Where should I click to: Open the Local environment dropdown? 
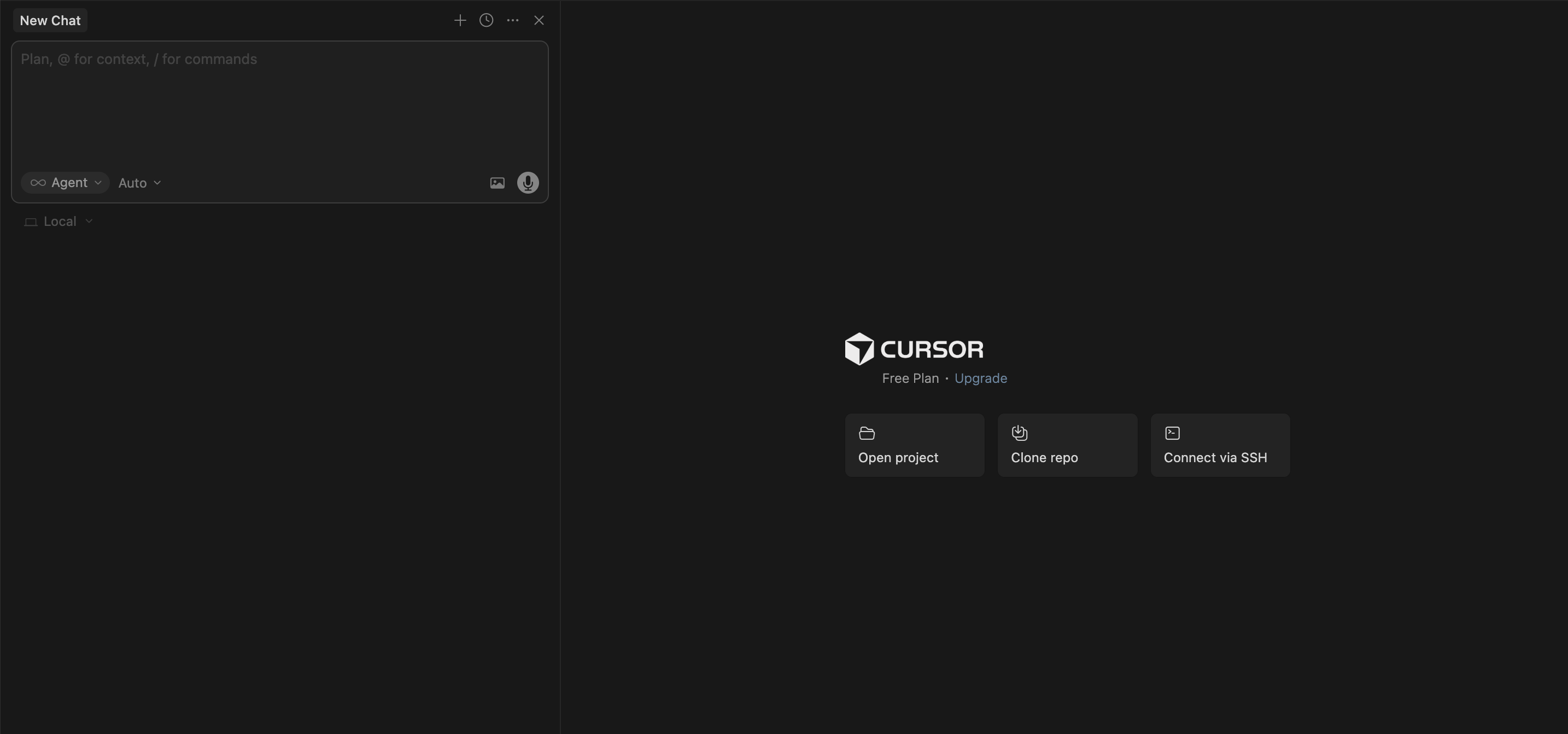pos(59,222)
